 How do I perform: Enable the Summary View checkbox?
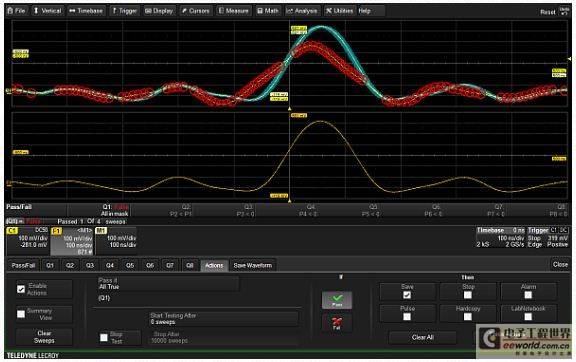(21, 314)
